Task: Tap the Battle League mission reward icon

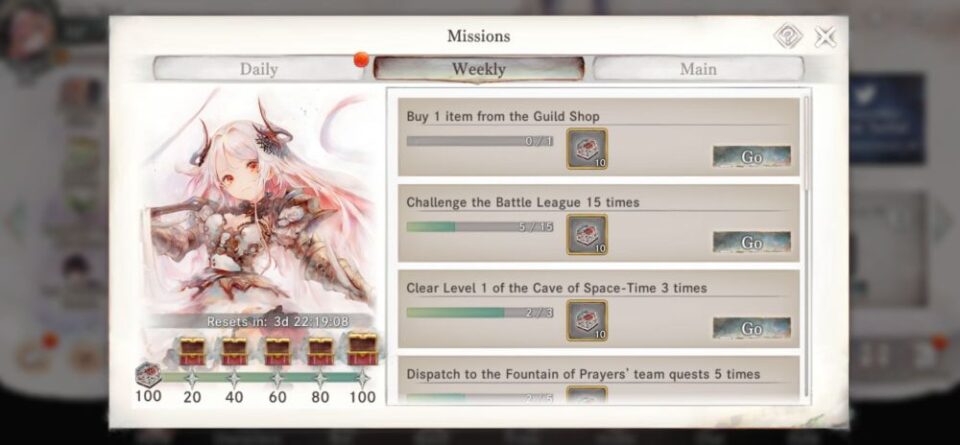Action: pyautogui.click(x=587, y=234)
